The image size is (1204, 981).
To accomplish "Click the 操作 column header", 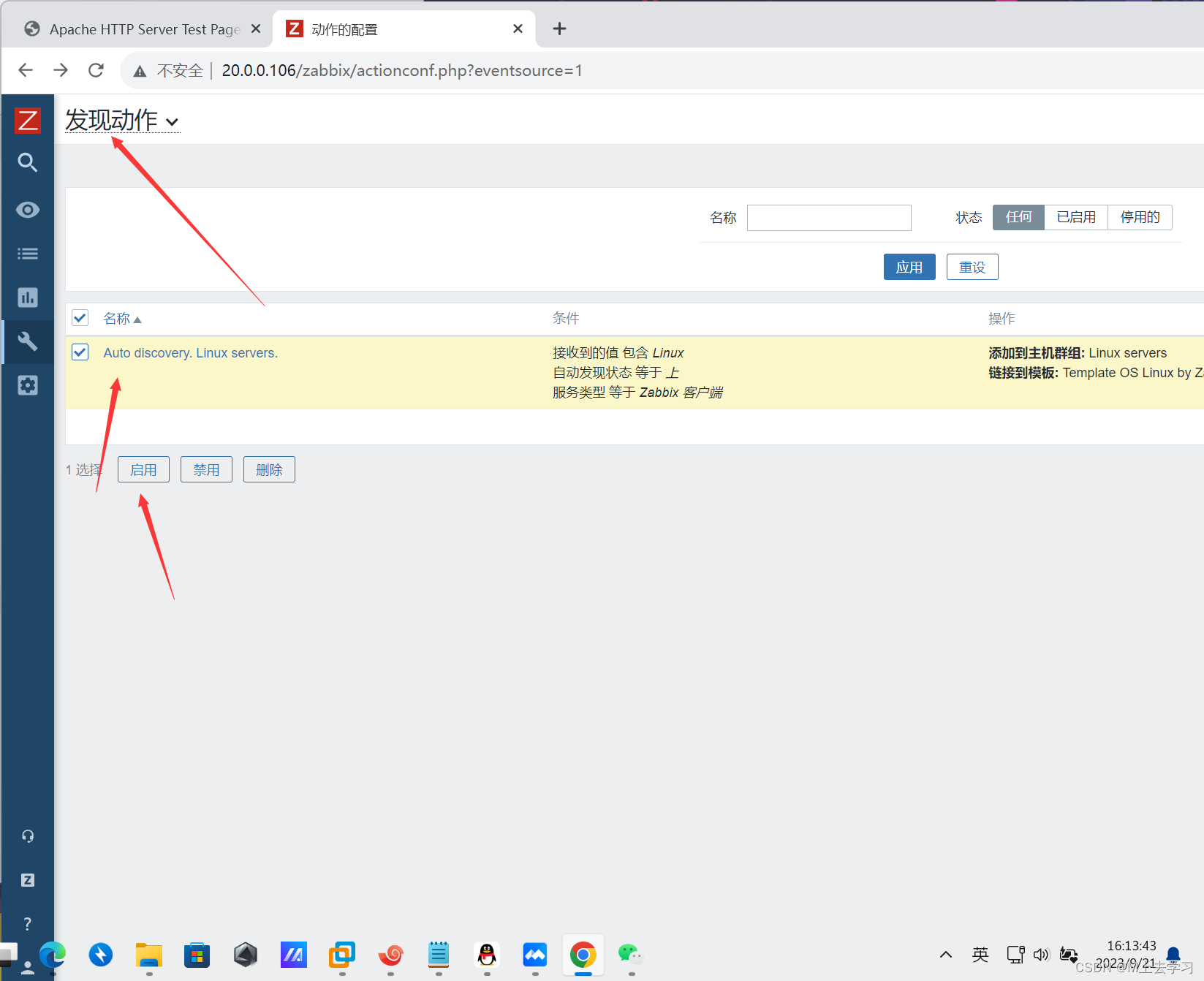I will pyautogui.click(x=1002, y=318).
